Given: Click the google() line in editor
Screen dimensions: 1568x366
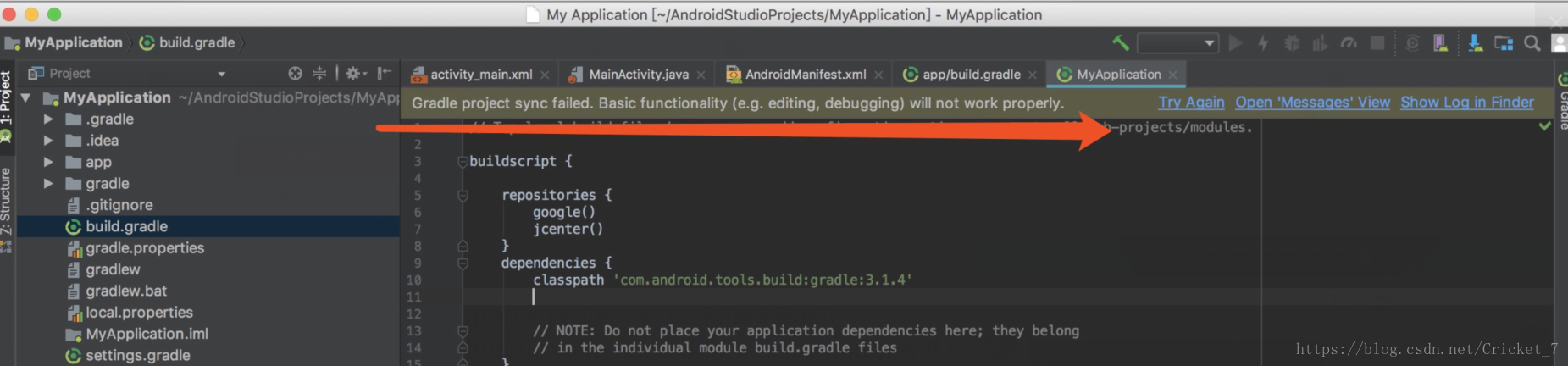Looking at the screenshot, I should (564, 212).
